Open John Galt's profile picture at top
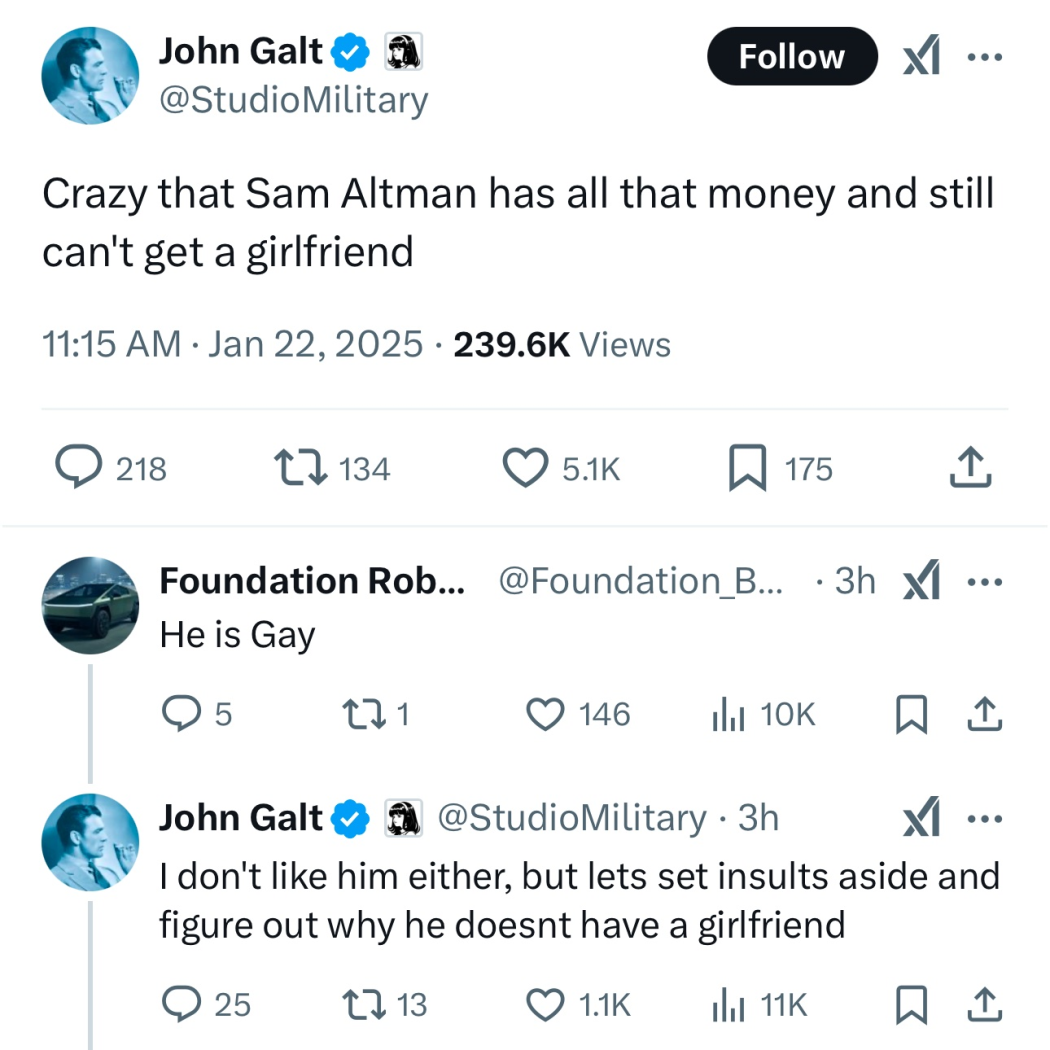Screen dimensions: 1050x1050 (x=90, y=75)
